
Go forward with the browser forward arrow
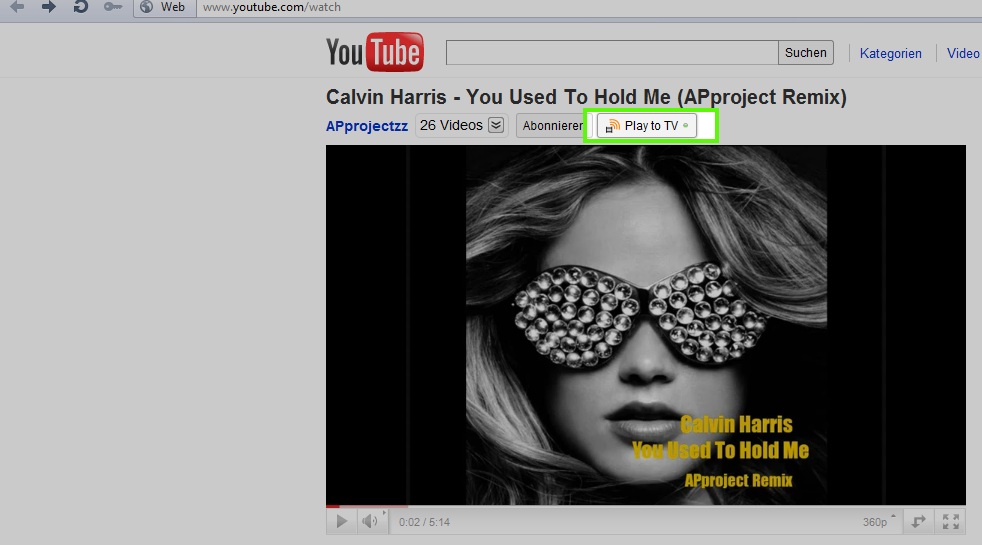click(x=48, y=7)
